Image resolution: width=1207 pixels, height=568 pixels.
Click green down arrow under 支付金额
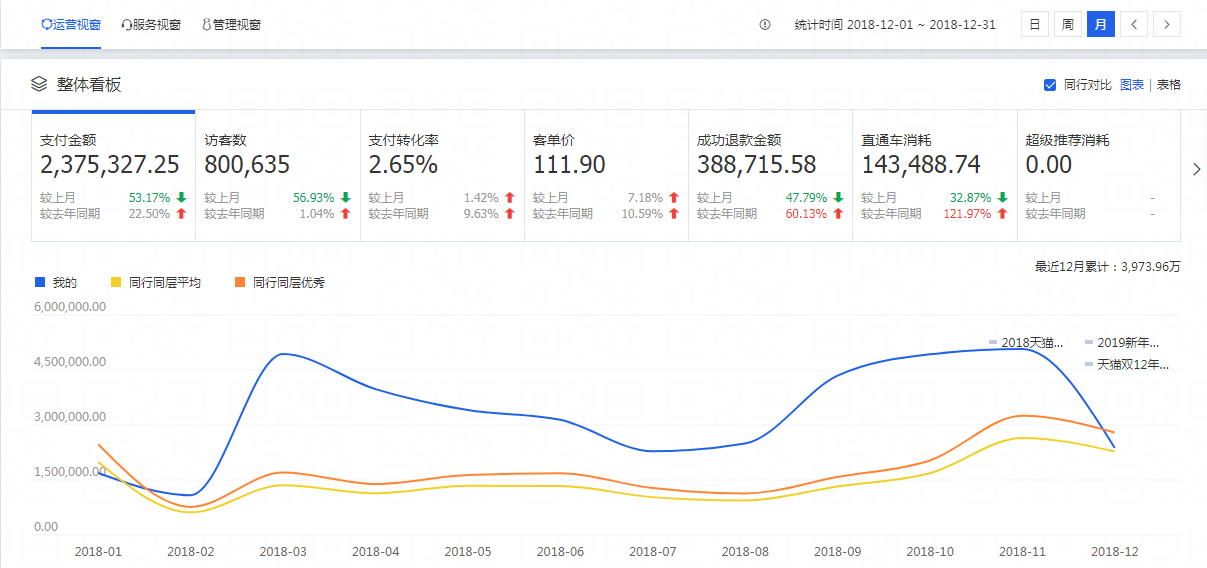[x=181, y=198]
